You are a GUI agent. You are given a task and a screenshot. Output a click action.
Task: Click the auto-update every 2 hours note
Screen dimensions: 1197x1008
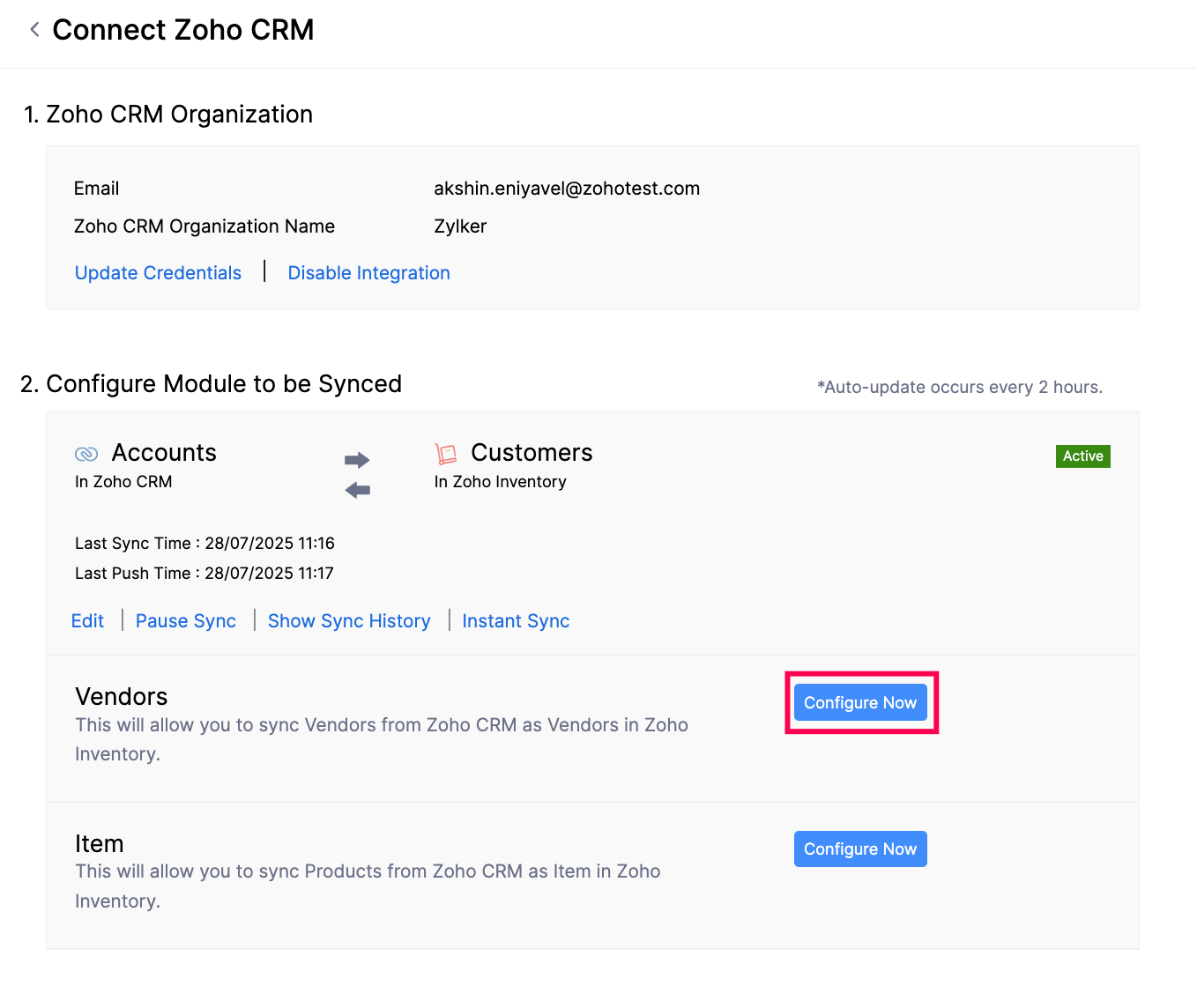[x=960, y=387]
